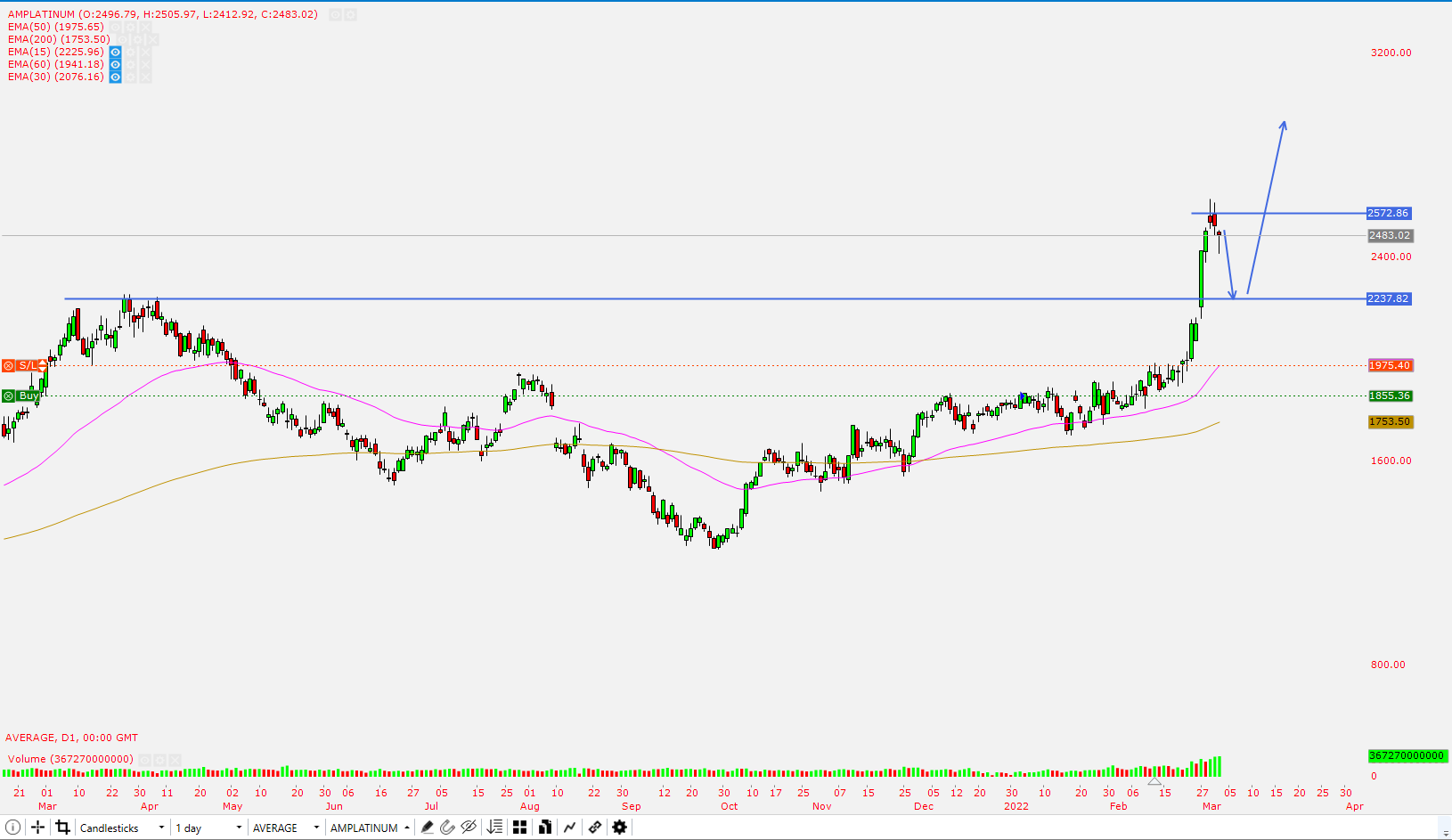Click the S/L stop-loss label

coord(28,365)
